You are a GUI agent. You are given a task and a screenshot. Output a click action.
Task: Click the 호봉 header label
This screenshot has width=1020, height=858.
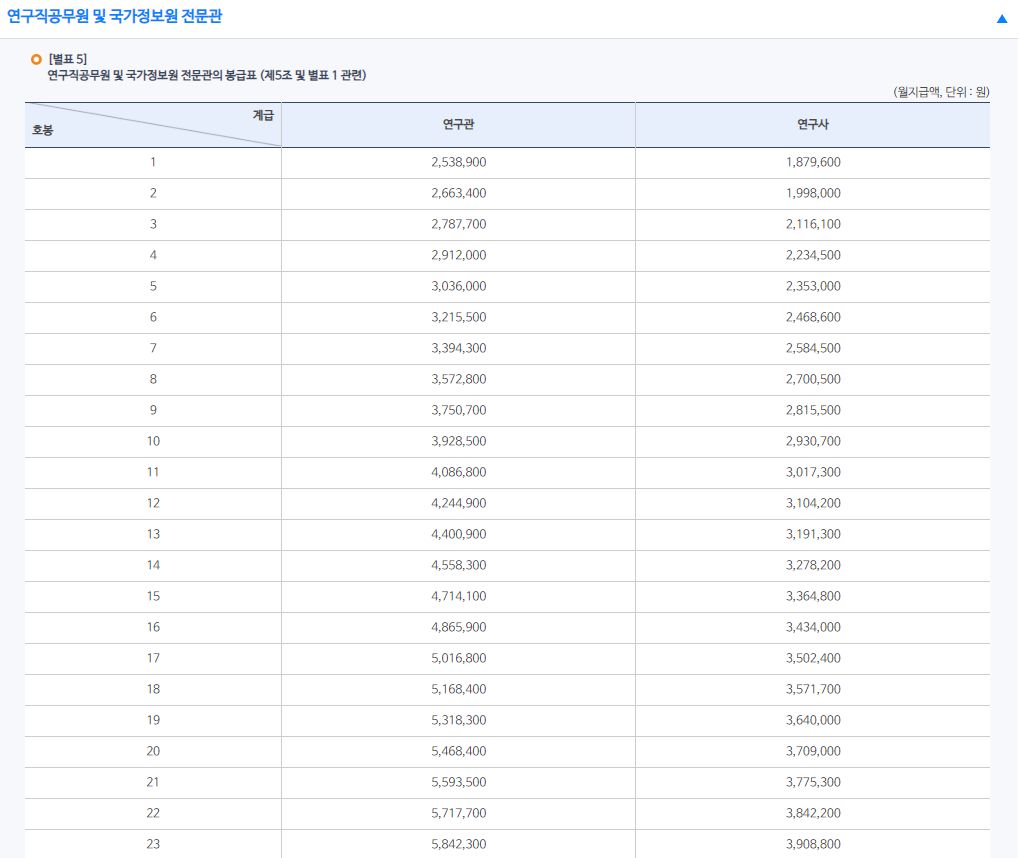43,130
